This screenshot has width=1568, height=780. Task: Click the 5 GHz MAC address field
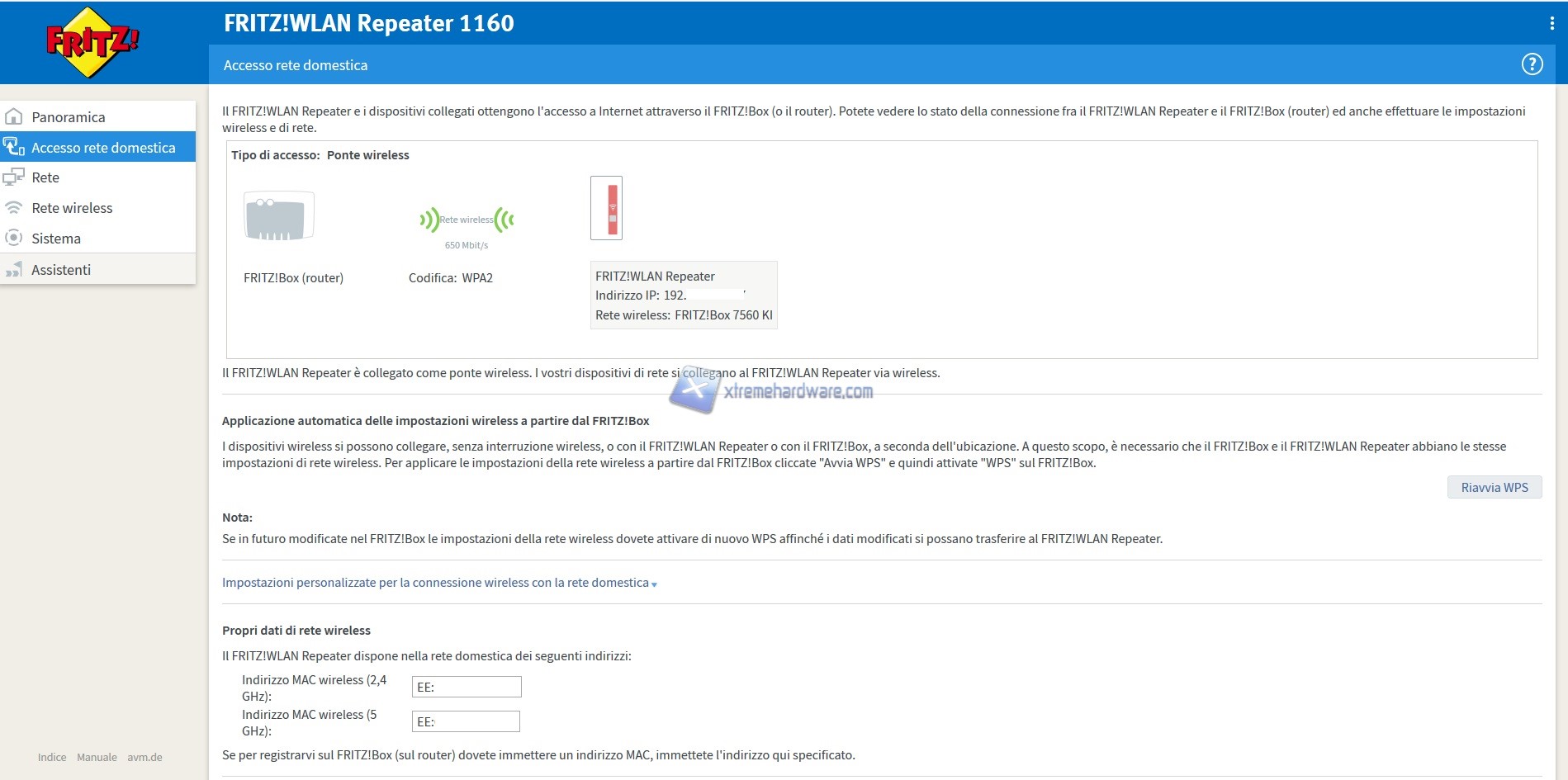pyautogui.click(x=466, y=721)
